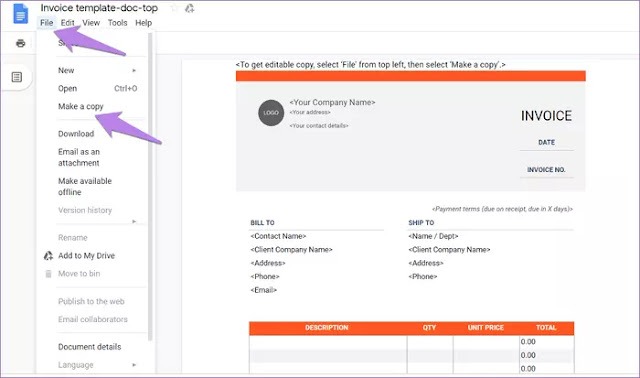Click the TOTAL column header

[x=546, y=328]
